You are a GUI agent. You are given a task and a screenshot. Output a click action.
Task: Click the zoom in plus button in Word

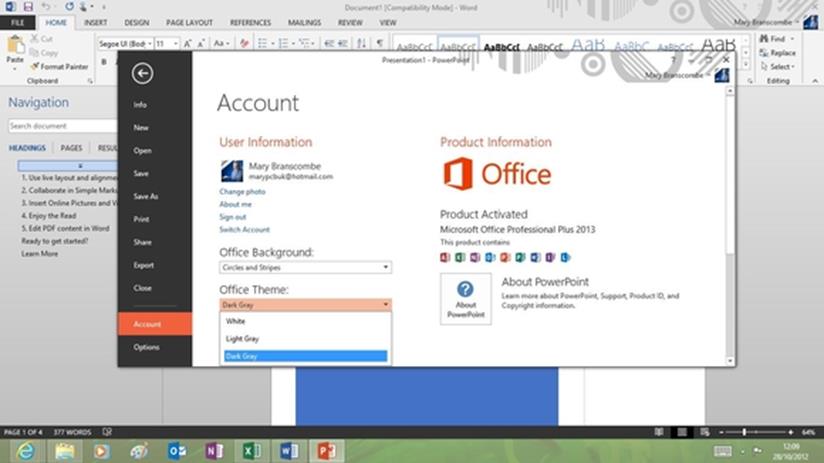point(790,432)
